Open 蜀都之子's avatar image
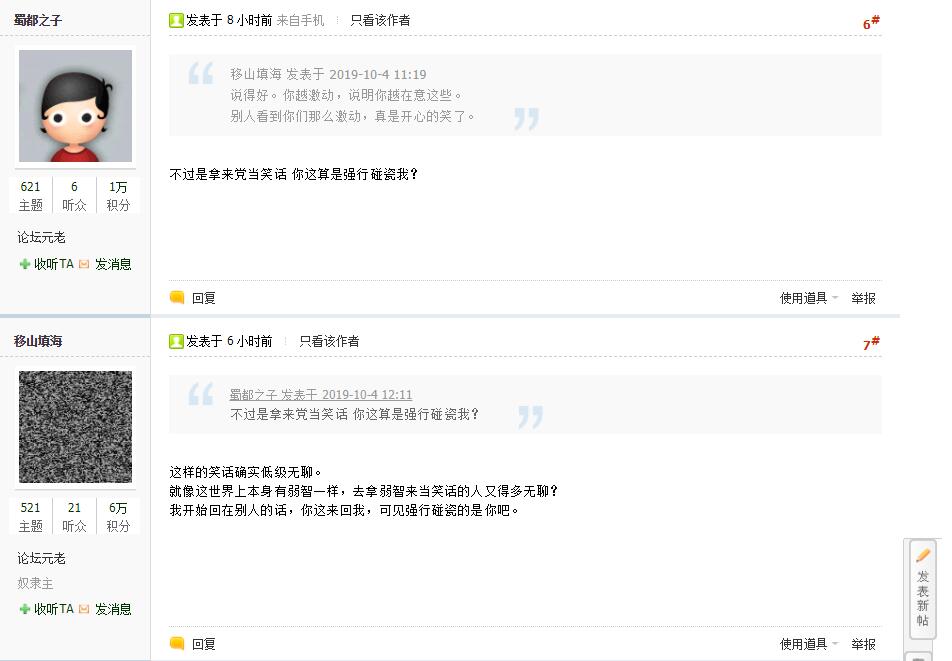 (x=75, y=106)
